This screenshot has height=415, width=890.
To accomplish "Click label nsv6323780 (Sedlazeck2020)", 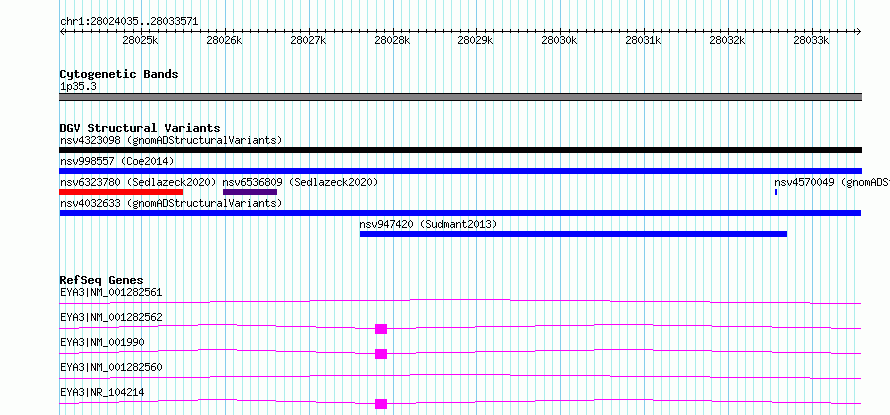I will (138, 182).
